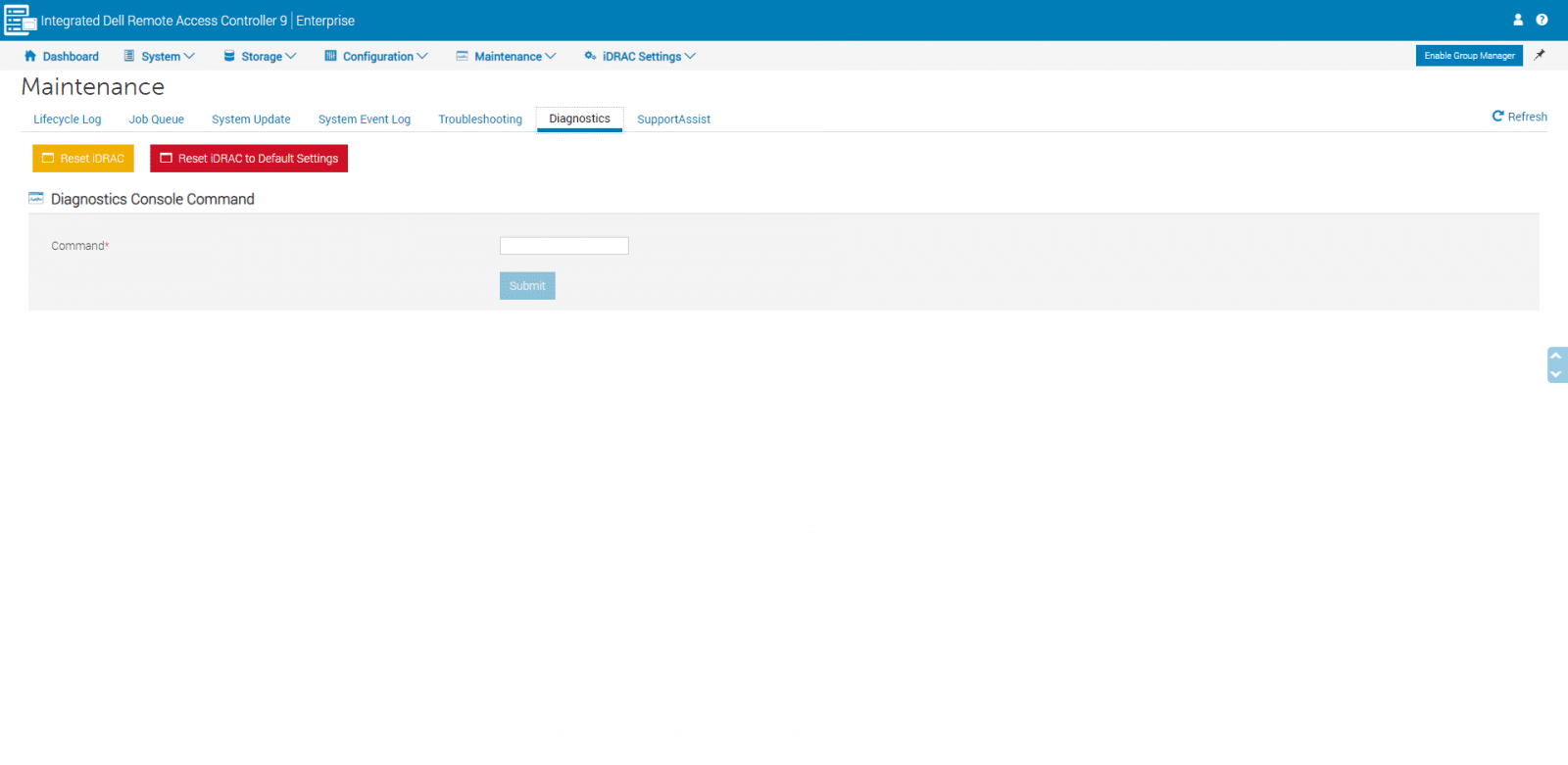
Task: Submit the diagnostics command
Action: pos(527,286)
